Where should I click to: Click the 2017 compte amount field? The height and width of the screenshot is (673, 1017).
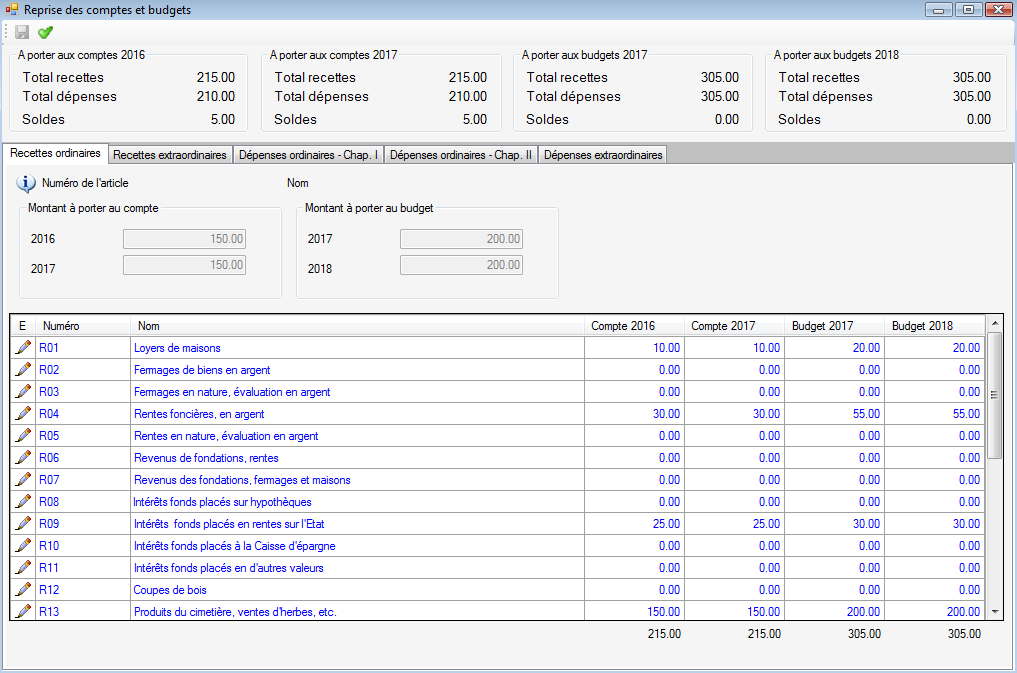(x=184, y=265)
